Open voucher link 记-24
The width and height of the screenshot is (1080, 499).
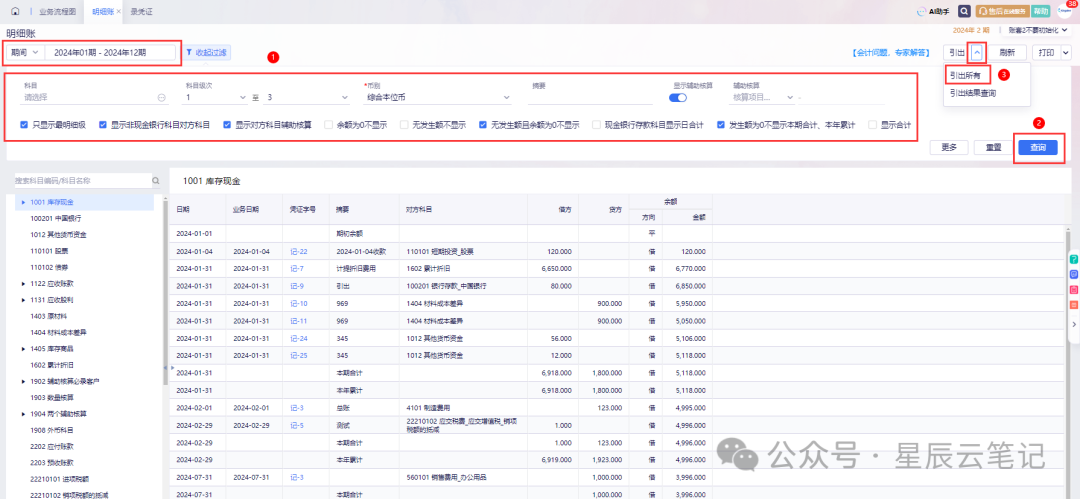point(299,338)
